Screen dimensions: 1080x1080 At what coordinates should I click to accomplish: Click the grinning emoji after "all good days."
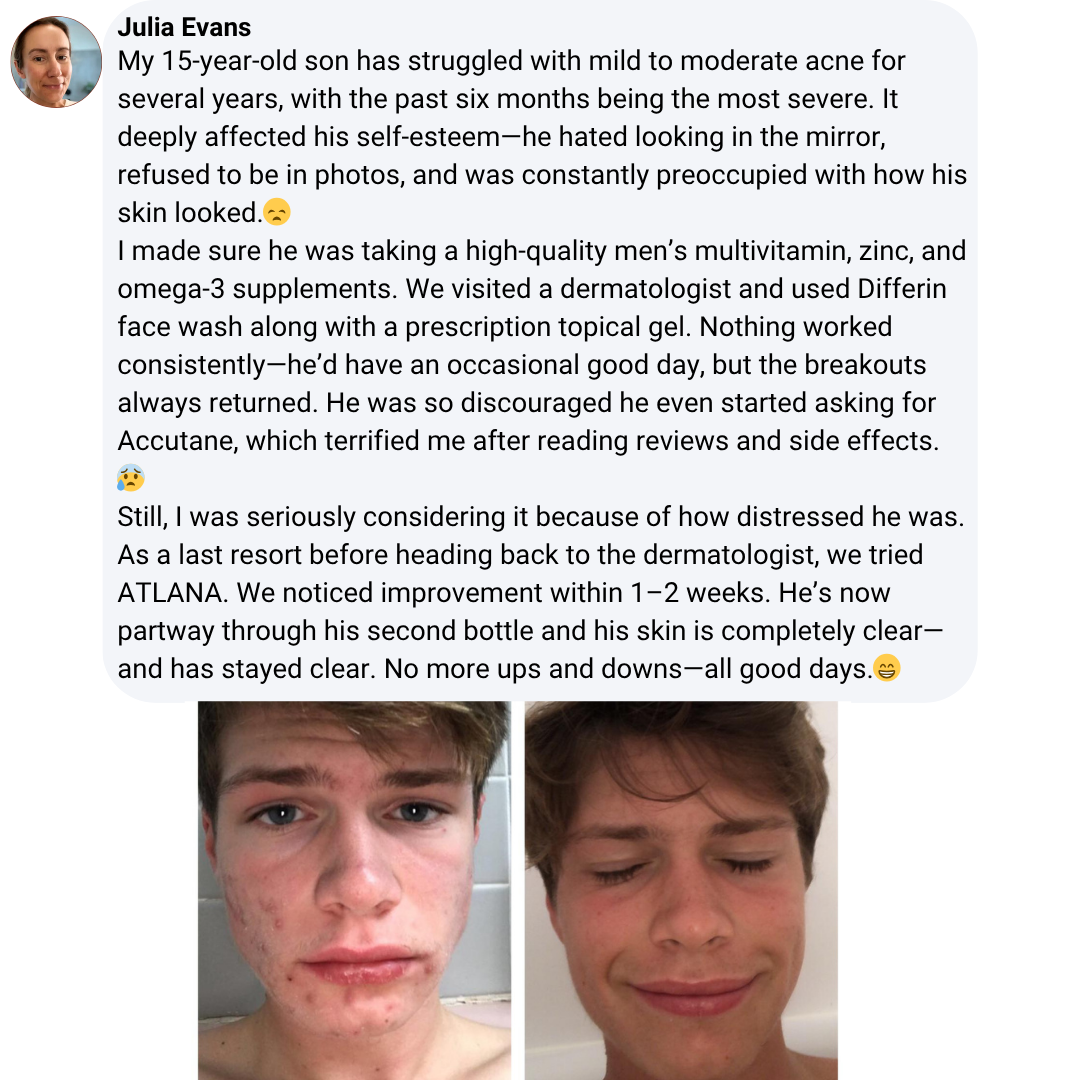click(x=887, y=668)
